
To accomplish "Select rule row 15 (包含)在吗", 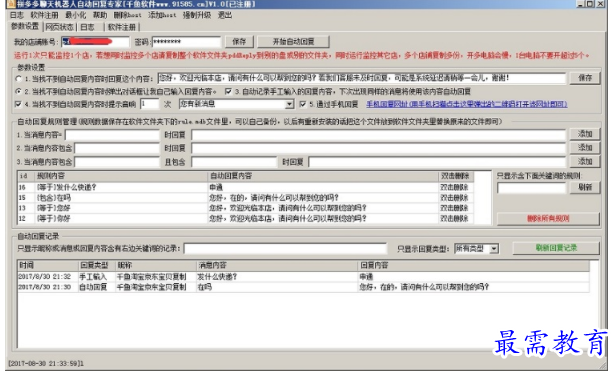I will coord(246,198).
